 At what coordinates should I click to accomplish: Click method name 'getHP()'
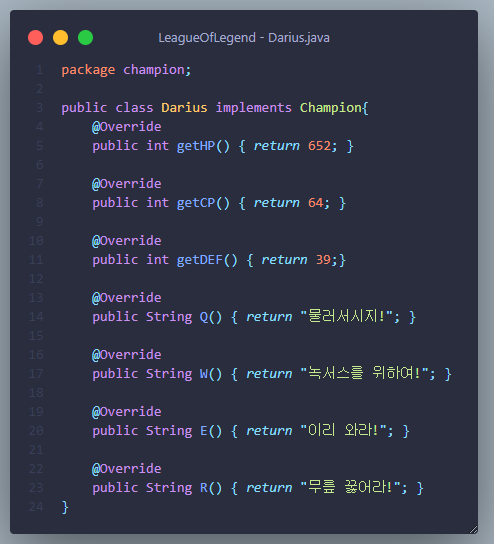(203, 146)
